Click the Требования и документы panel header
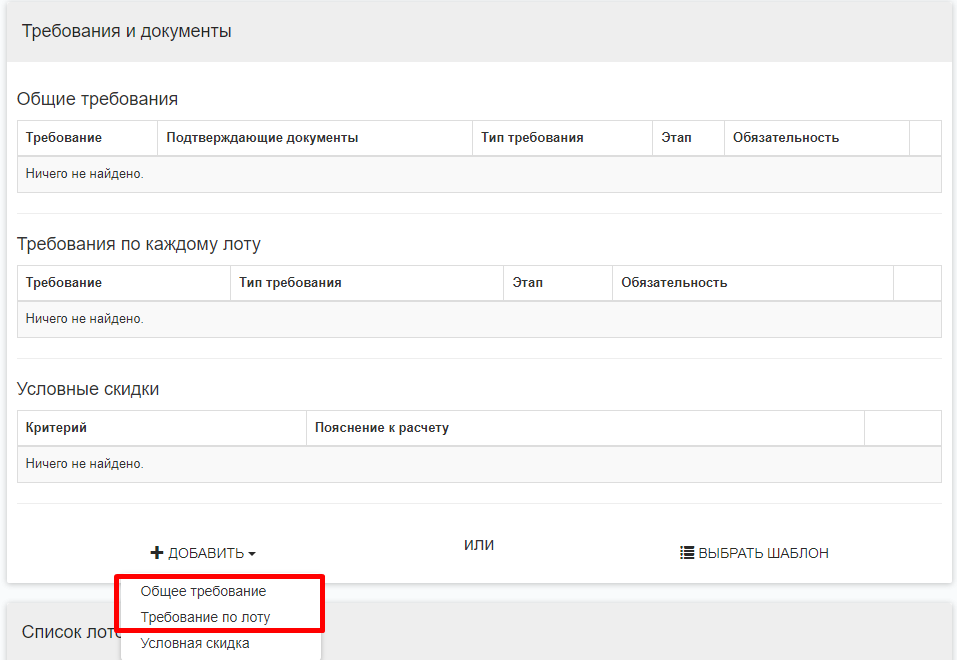957x660 pixels. pos(127,32)
